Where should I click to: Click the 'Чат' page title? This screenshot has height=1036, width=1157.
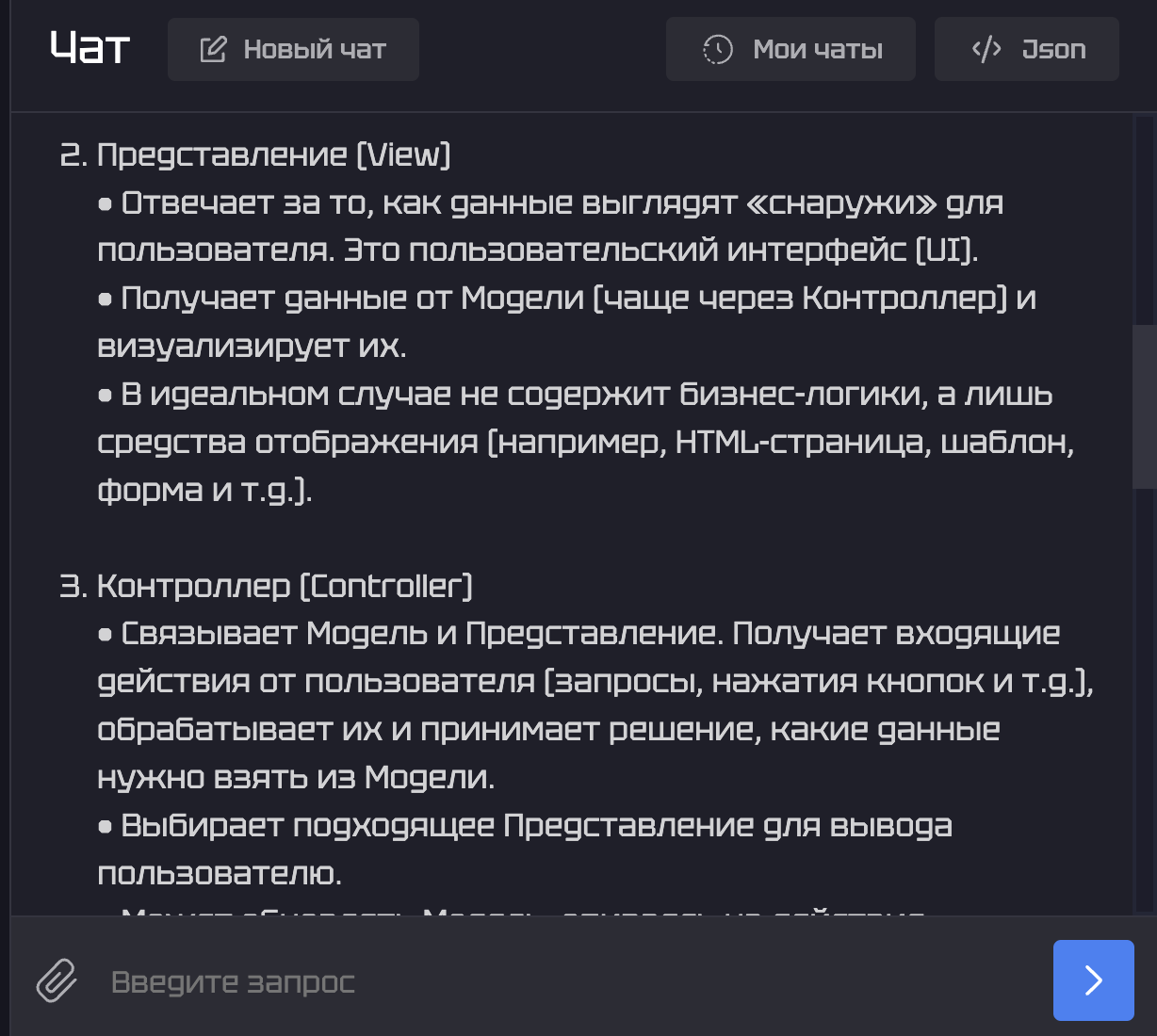[x=90, y=48]
